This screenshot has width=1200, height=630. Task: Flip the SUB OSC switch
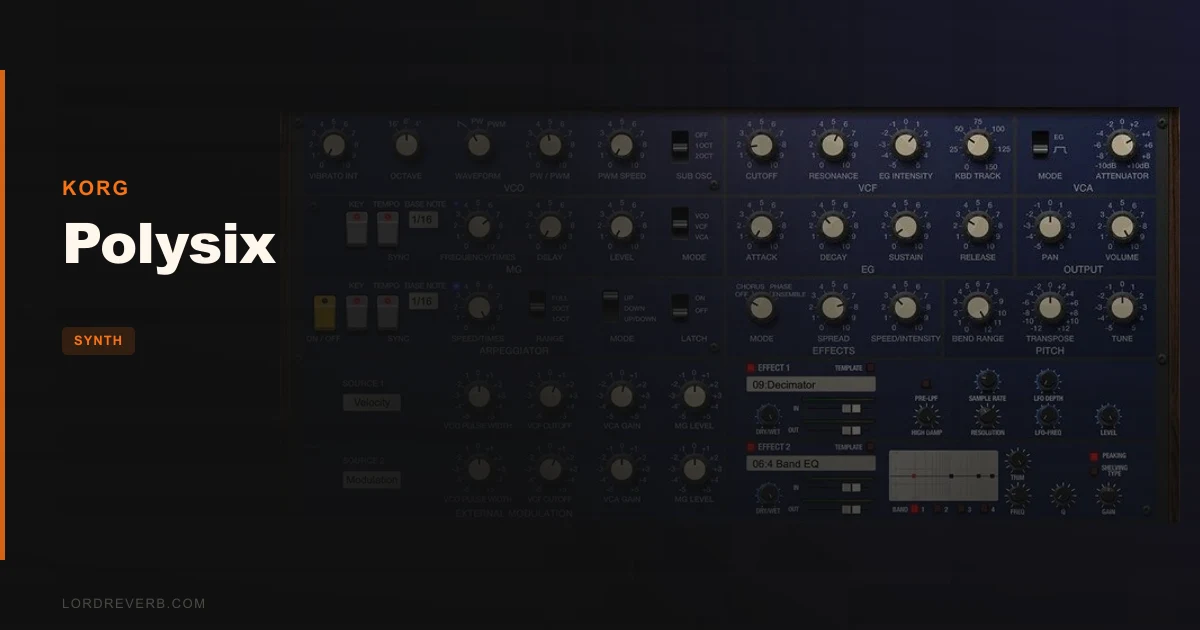pyautogui.click(x=680, y=146)
